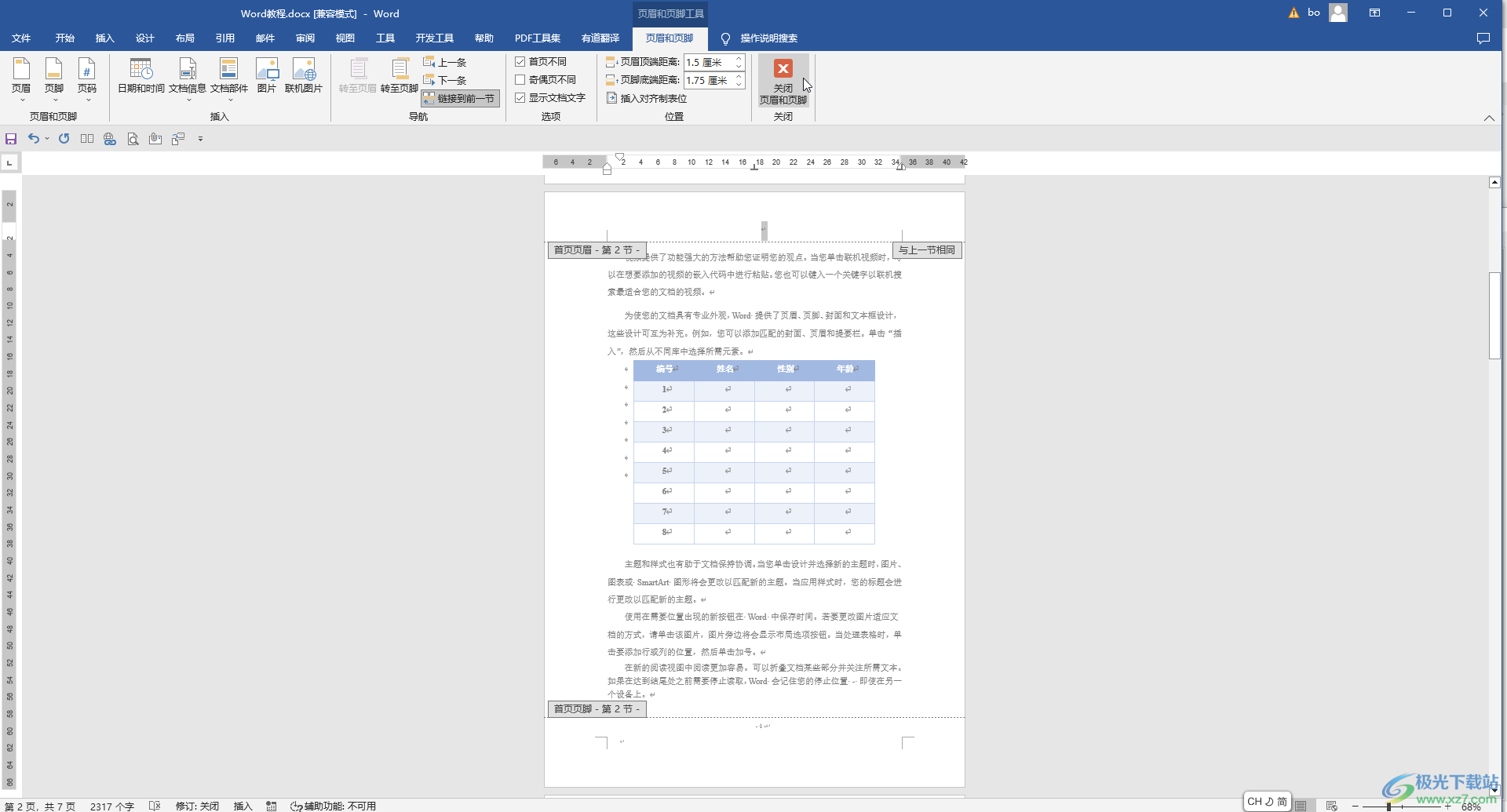Insert a 联机图片 online picture
This screenshot has width=1507, height=812.
tap(304, 76)
